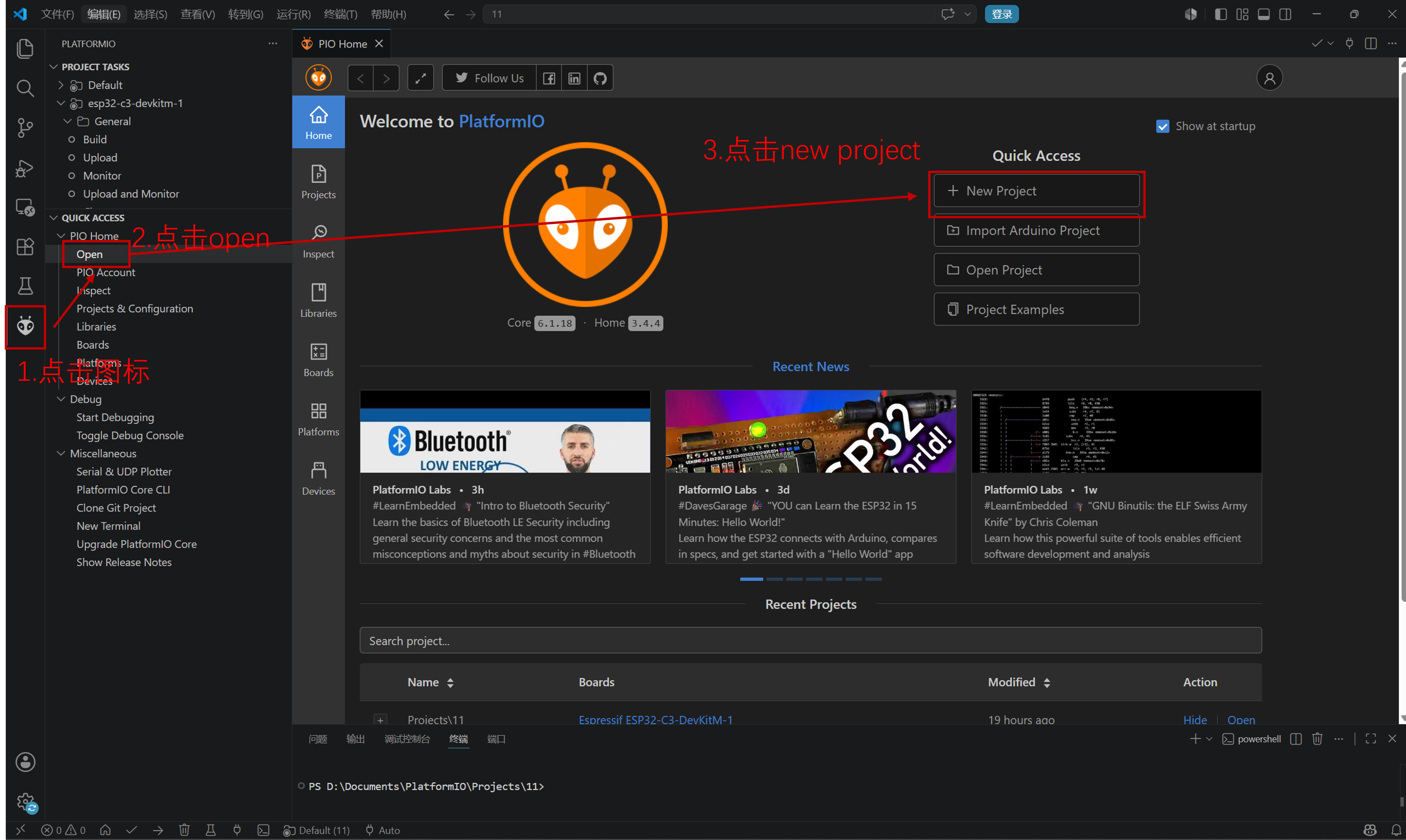Collapse the esp32-c3-devkitm-1 environment
This screenshot has height=840, width=1406.
[61, 103]
